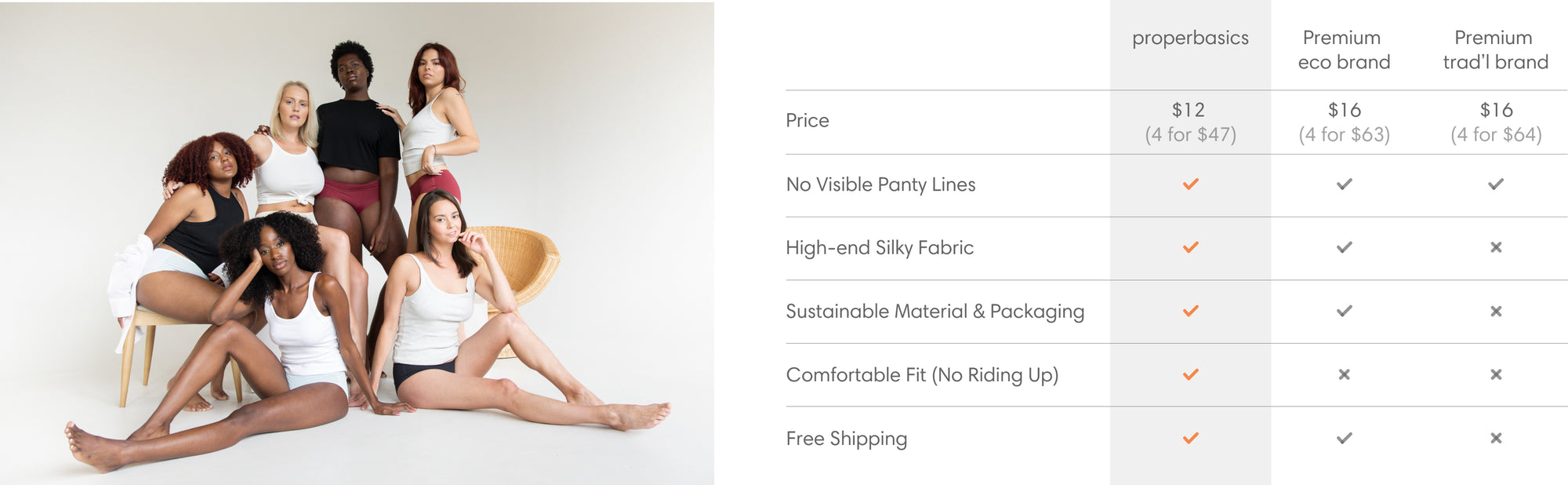The width and height of the screenshot is (1568, 485).
Task: Click the properbasics $12 price cell
Action: [x=1189, y=110]
